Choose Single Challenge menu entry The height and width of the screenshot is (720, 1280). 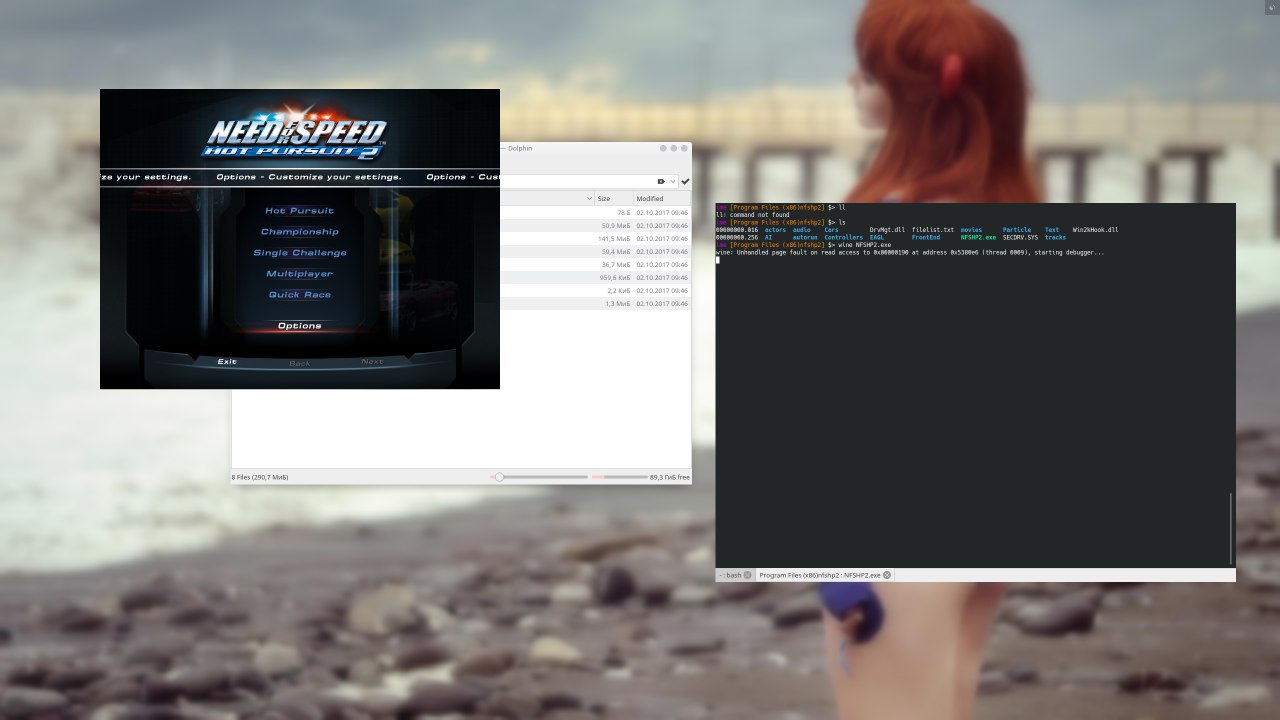point(299,253)
